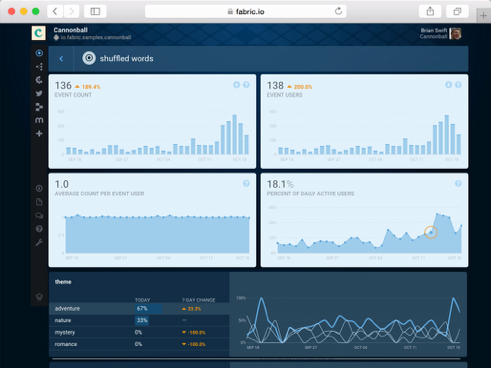Click download icon on Event Count card
The width and height of the screenshot is (491, 368).
[236, 85]
